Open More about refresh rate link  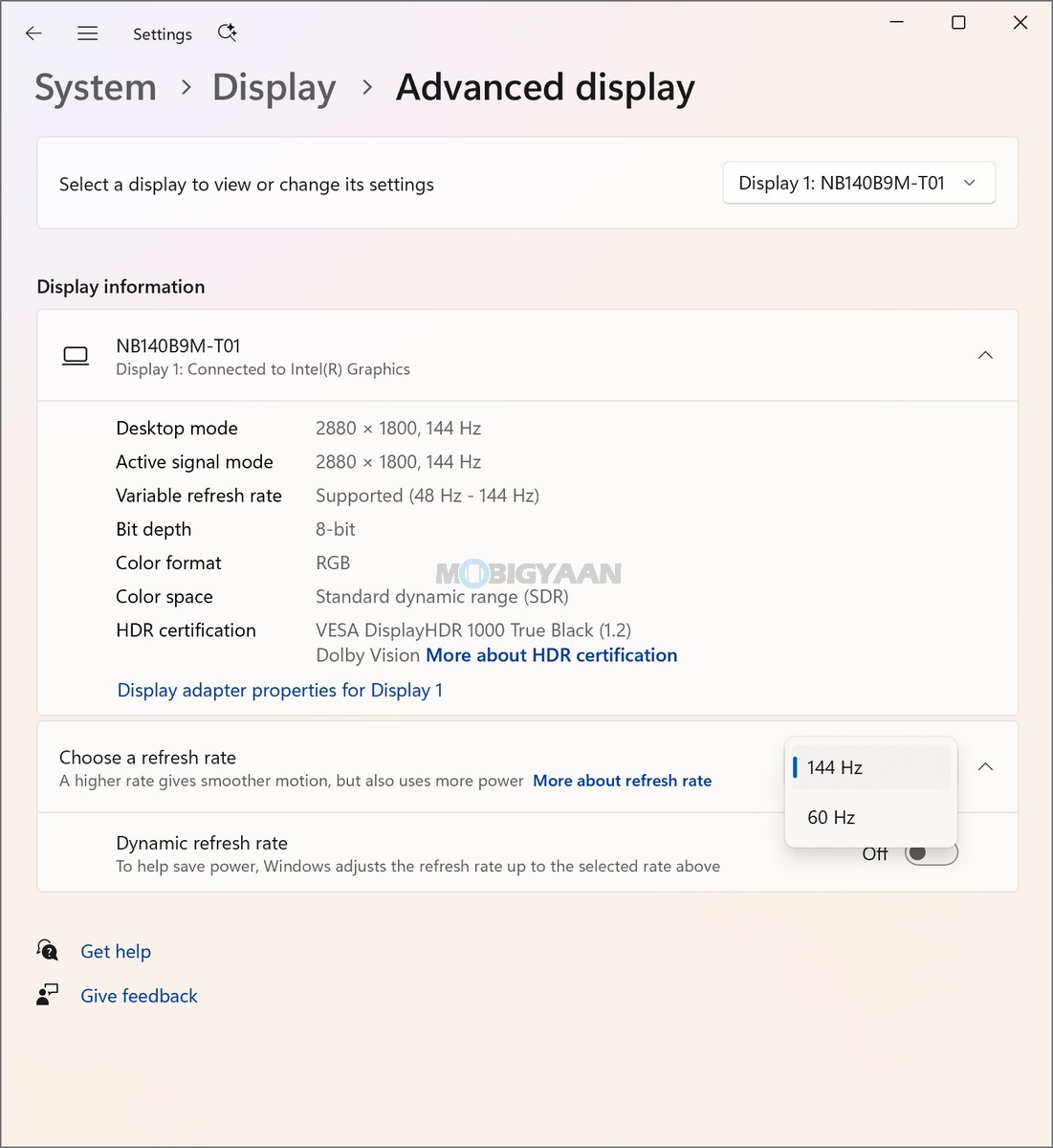click(623, 781)
